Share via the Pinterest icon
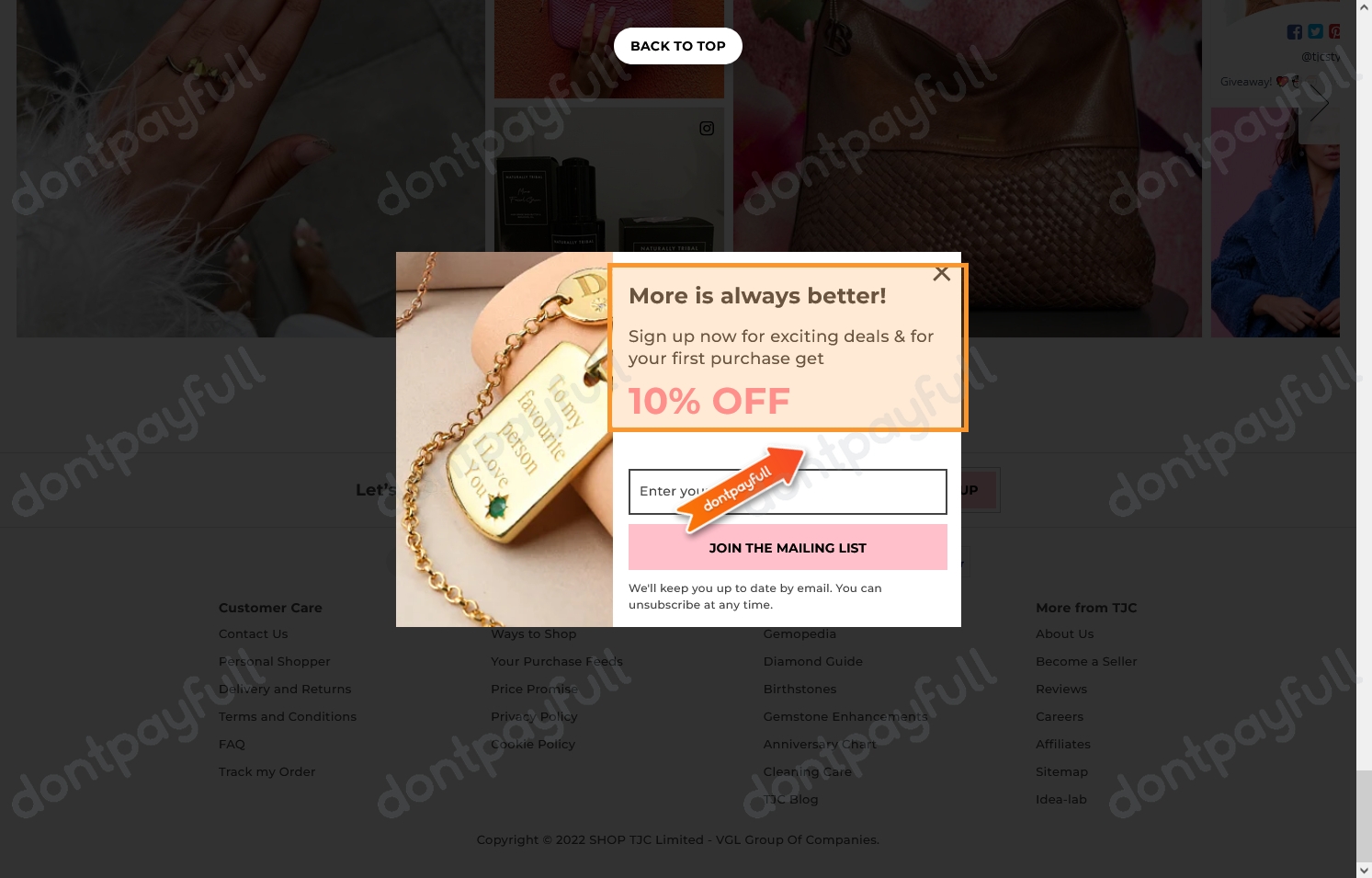1372x878 pixels. [x=1334, y=32]
